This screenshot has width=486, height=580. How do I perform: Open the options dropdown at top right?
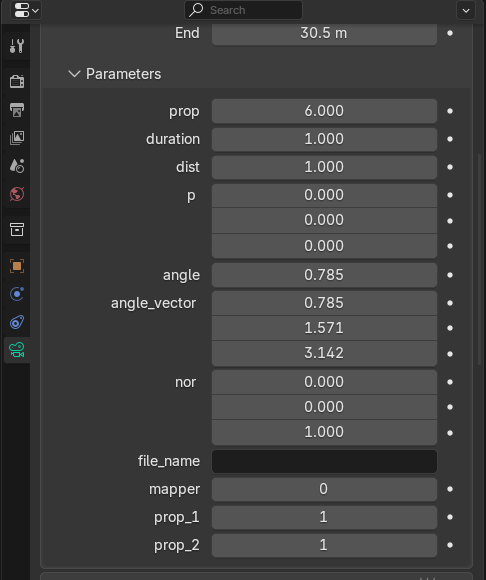click(466, 10)
